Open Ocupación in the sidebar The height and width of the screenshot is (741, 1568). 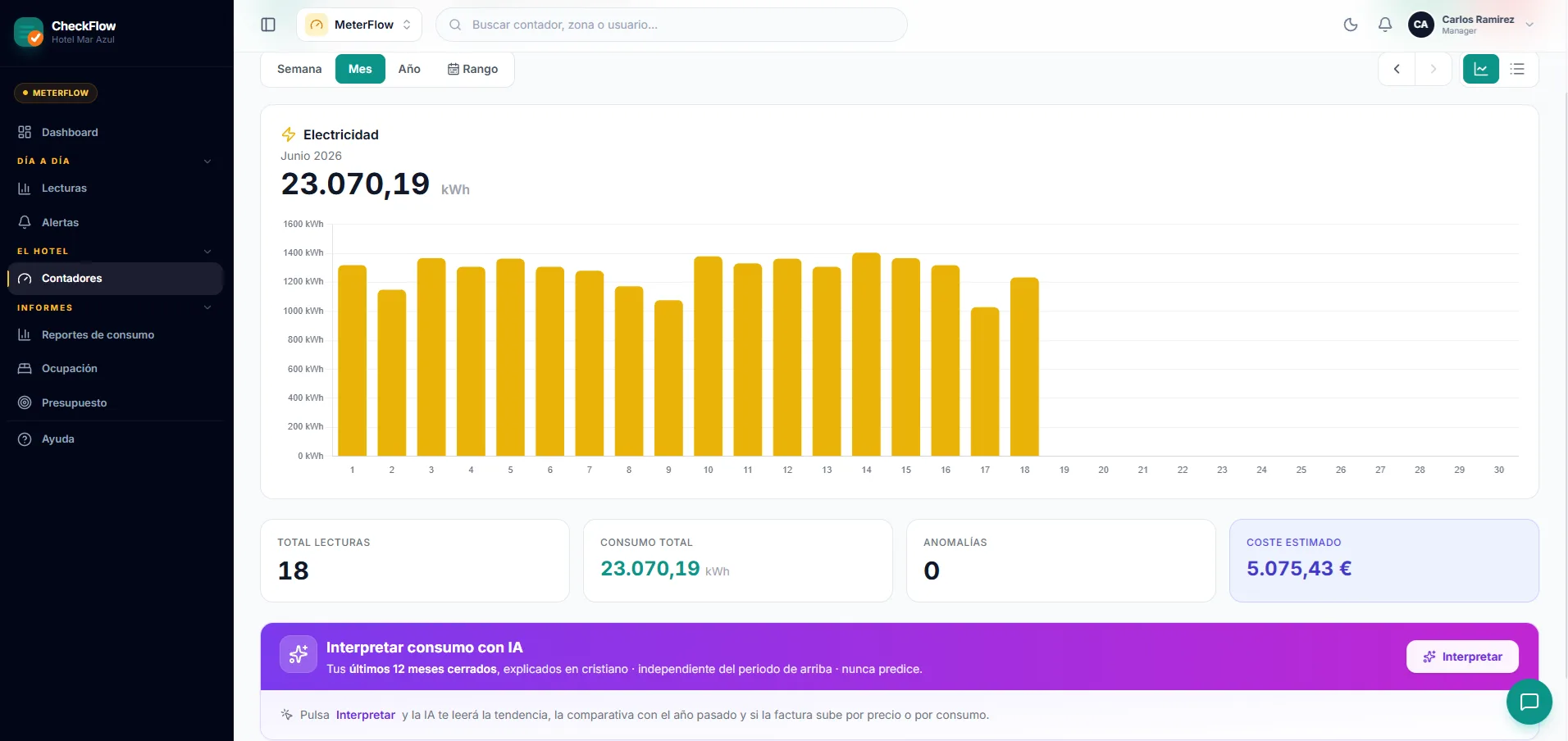115,368
